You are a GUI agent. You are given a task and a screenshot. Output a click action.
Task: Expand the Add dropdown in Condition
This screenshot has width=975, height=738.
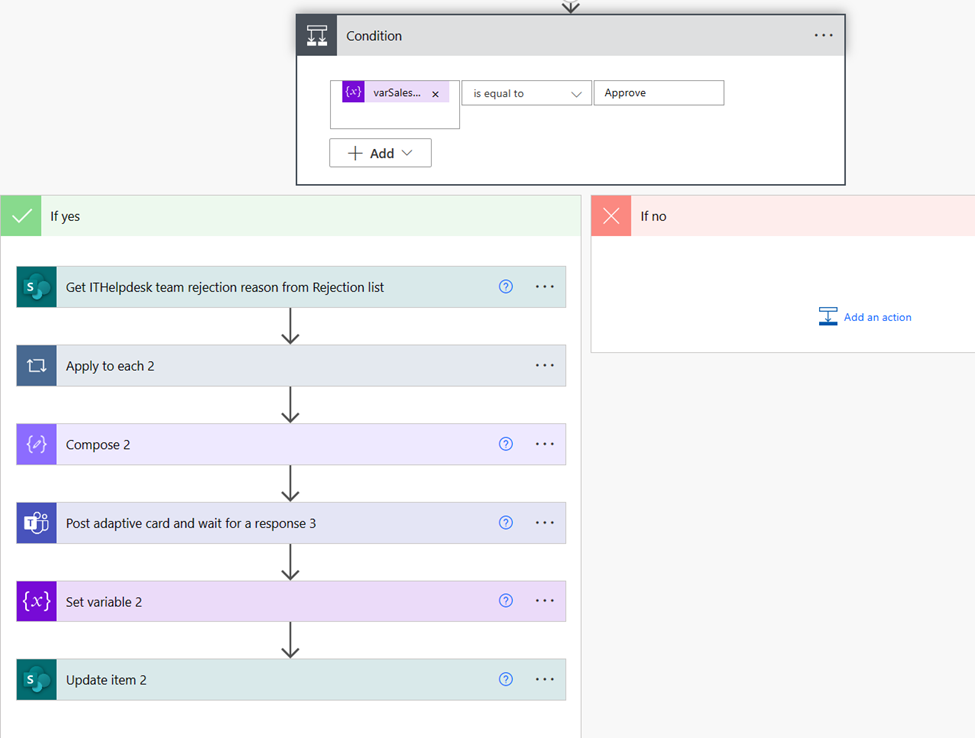point(380,153)
